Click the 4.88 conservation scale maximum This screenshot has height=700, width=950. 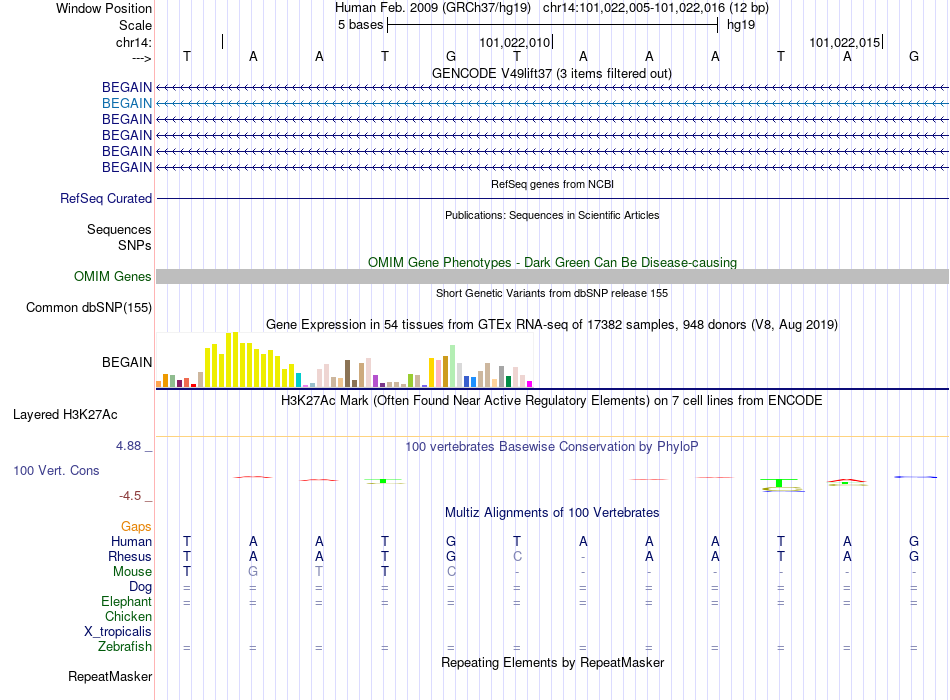(x=128, y=446)
